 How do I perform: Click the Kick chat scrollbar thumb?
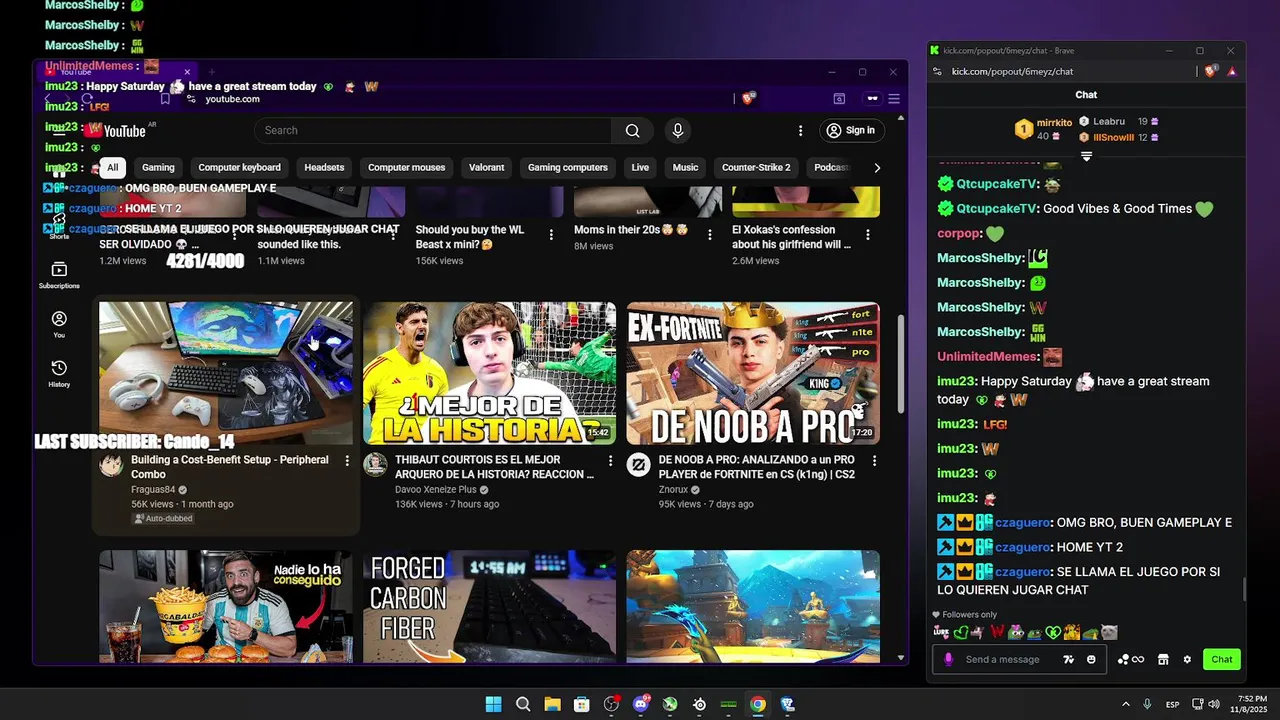pyautogui.click(x=1244, y=589)
